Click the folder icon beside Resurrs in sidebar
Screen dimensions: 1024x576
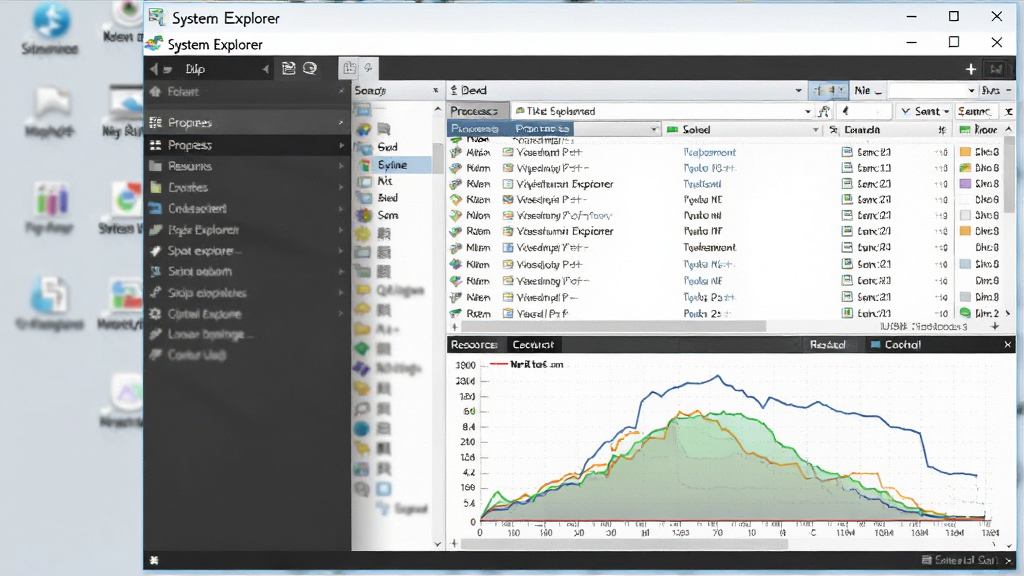point(155,166)
